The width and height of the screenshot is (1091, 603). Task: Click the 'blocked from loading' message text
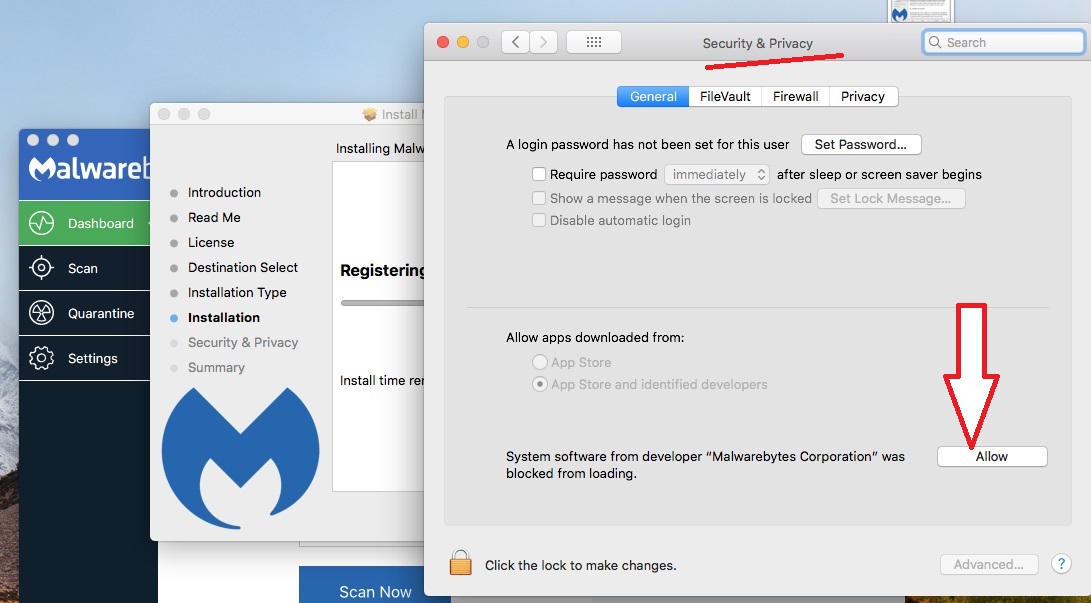706,465
